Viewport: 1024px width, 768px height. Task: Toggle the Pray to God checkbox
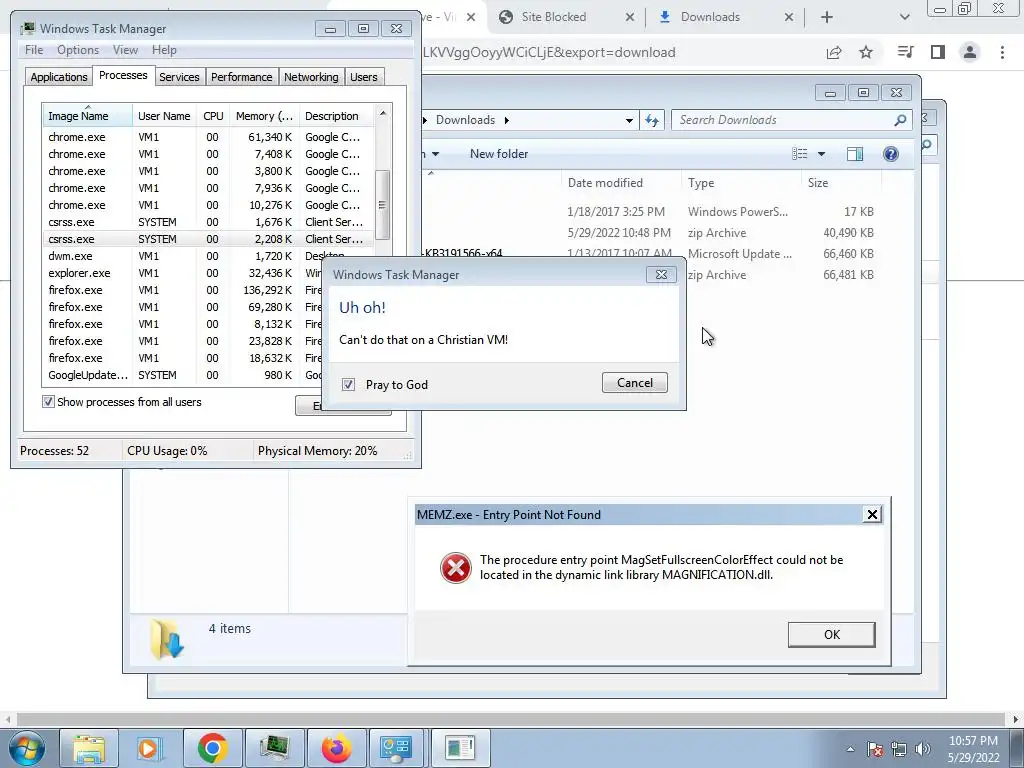point(348,385)
